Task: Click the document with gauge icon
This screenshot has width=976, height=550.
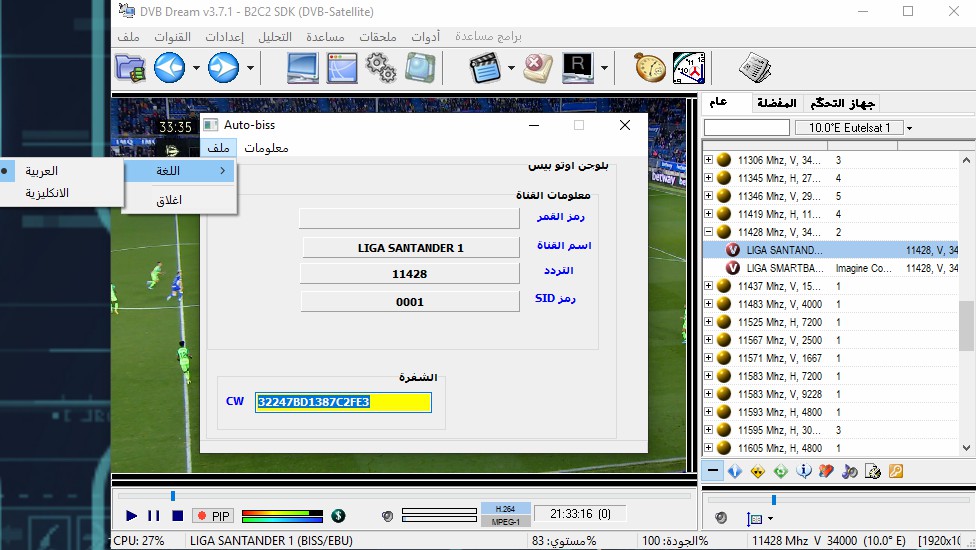Action: point(873,471)
